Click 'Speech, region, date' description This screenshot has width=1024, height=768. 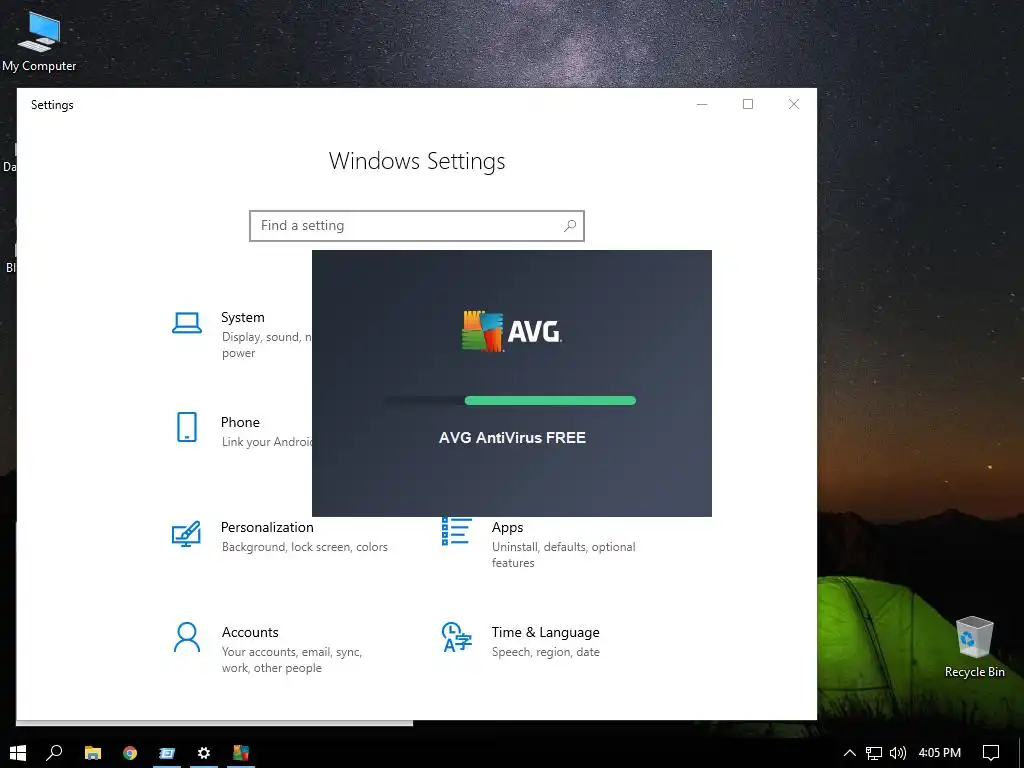coord(545,652)
